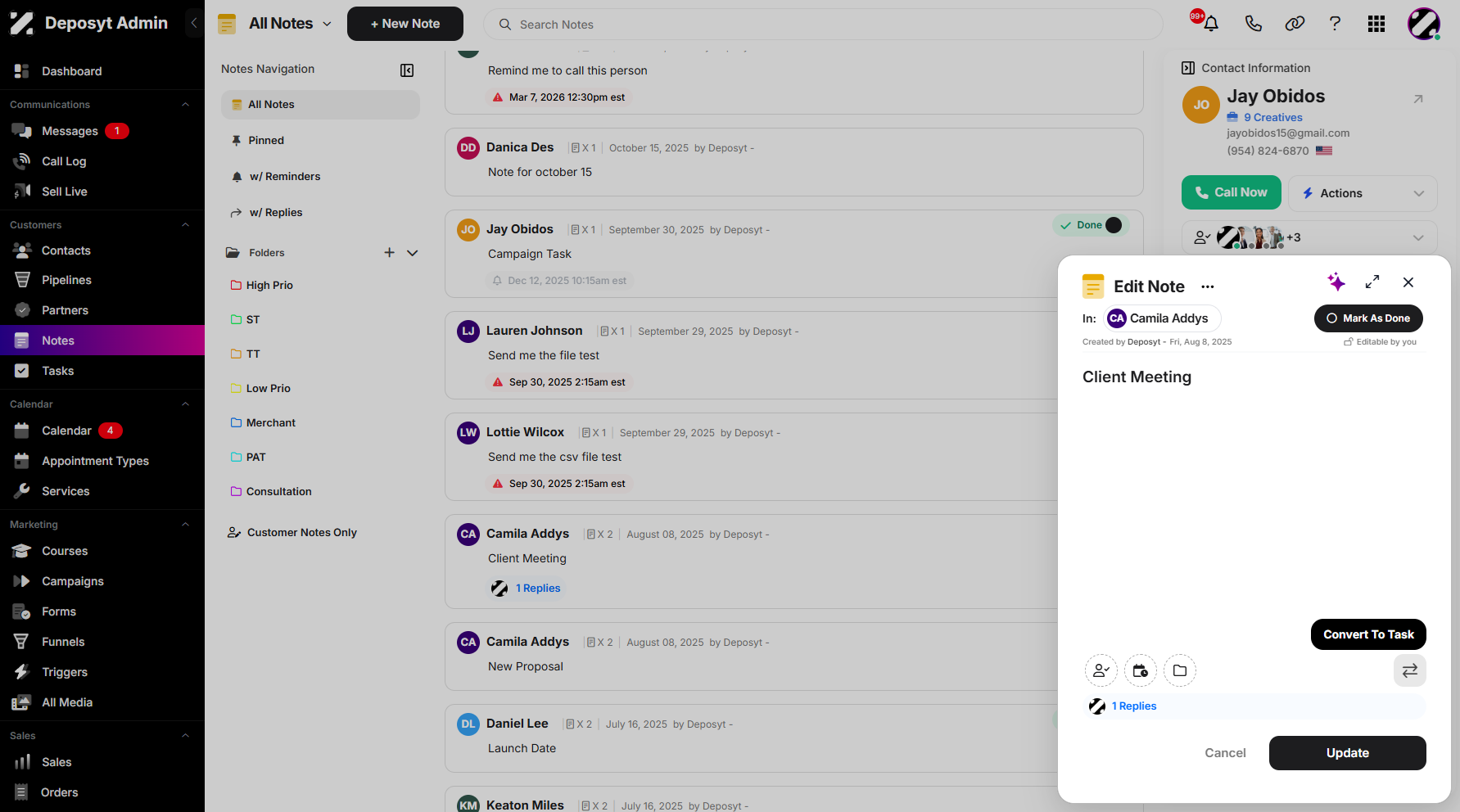This screenshot has height=812, width=1460.
Task: Open the notifications bell icon
Action: pyautogui.click(x=1211, y=24)
